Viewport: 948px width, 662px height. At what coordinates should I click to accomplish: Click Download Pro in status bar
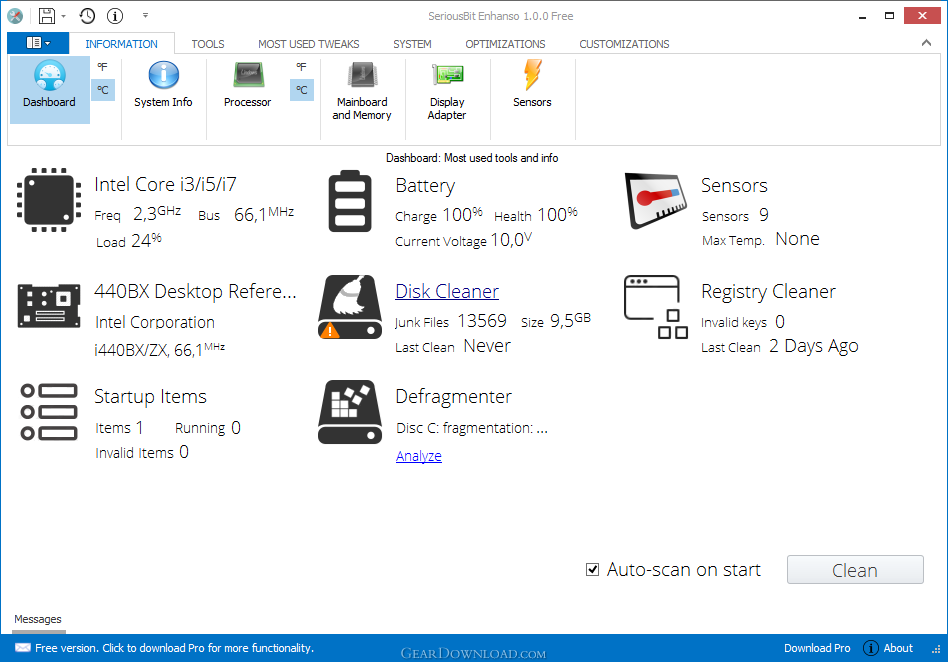(817, 648)
